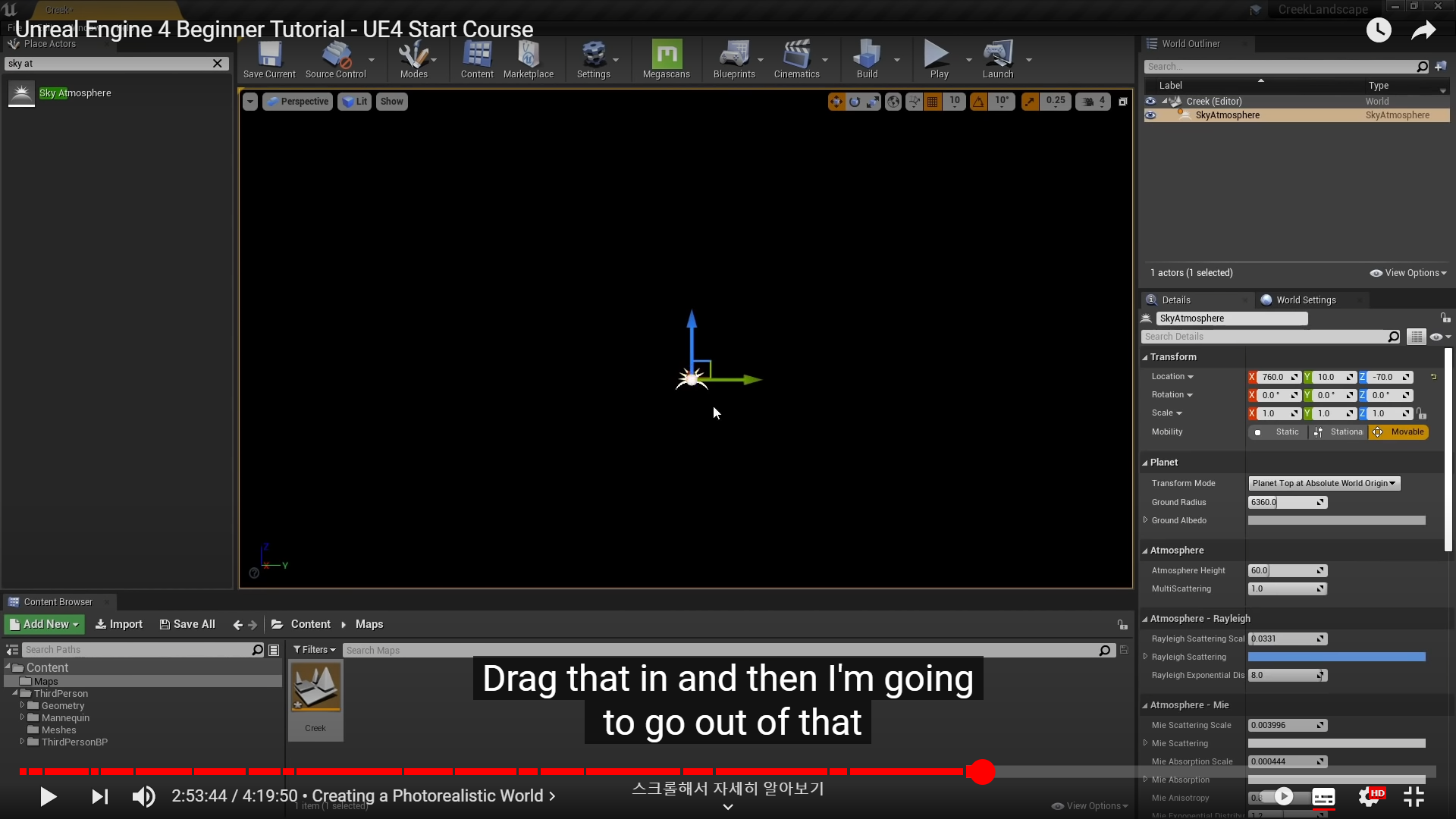Click the Rayleigh Scattering blue color swatch
Viewport: 1456px width, 819px height.
pos(1336,657)
